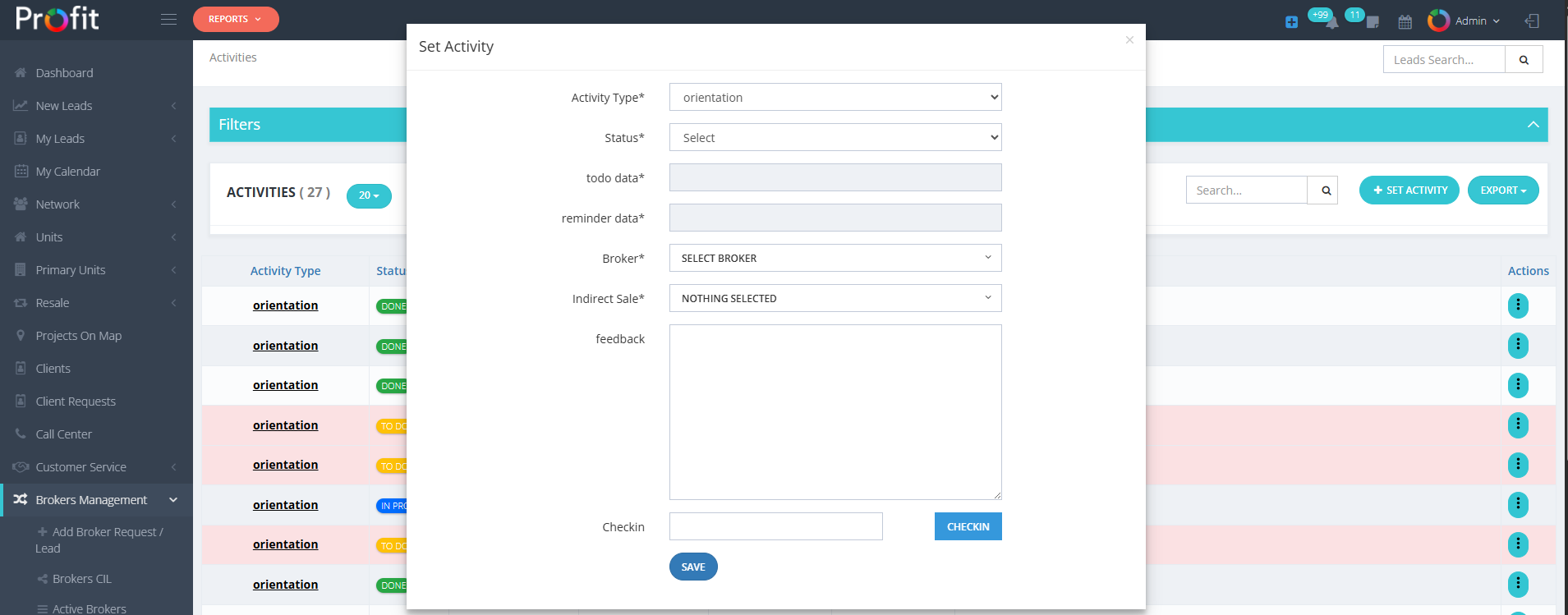
Task: Expand Units sidebar menu
Action: pos(96,237)
